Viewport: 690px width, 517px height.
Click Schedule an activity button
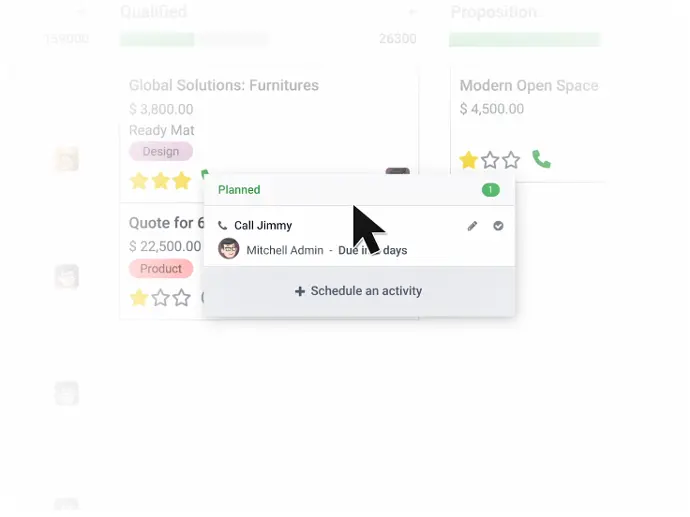click(358, 291)
